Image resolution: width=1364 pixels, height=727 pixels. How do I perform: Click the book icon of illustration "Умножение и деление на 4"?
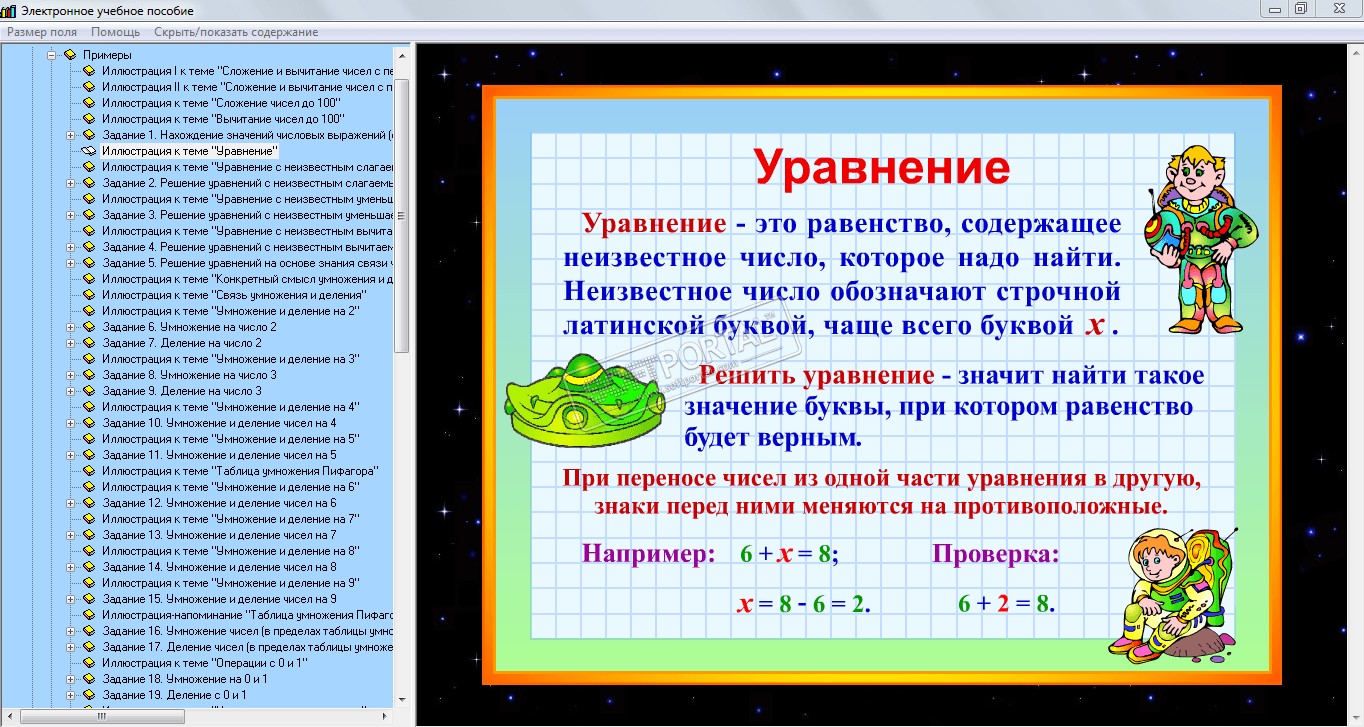pos(88,407)
